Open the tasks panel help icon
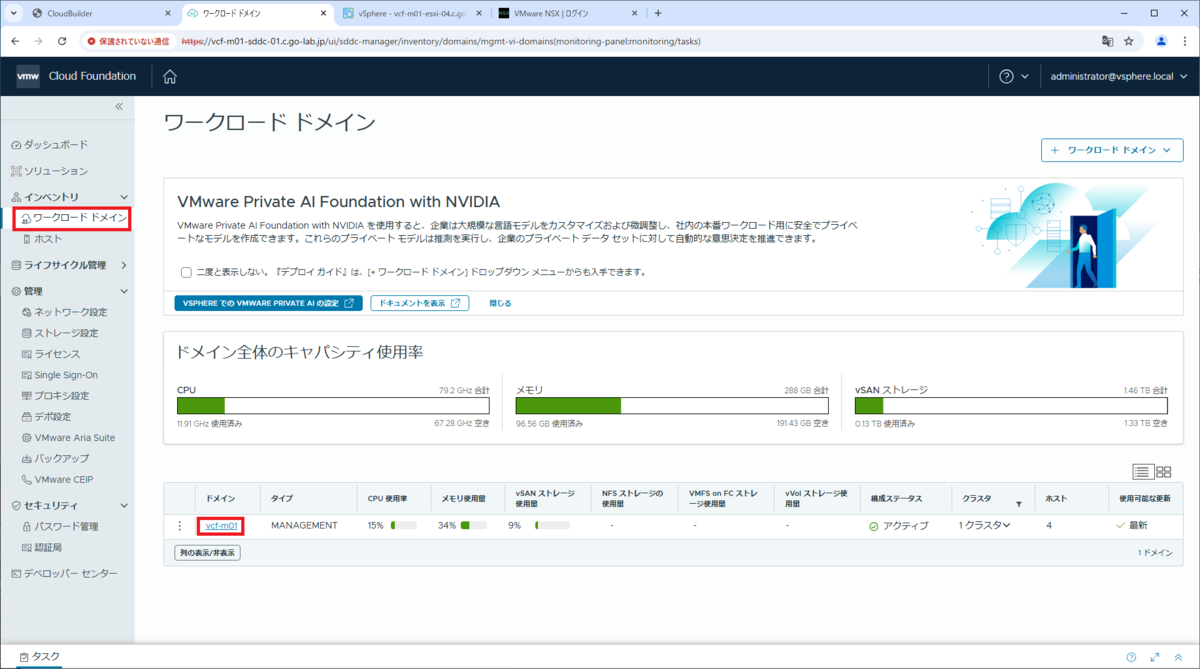This screenshot has height=669, width=1200. (x=1131, y=657)
